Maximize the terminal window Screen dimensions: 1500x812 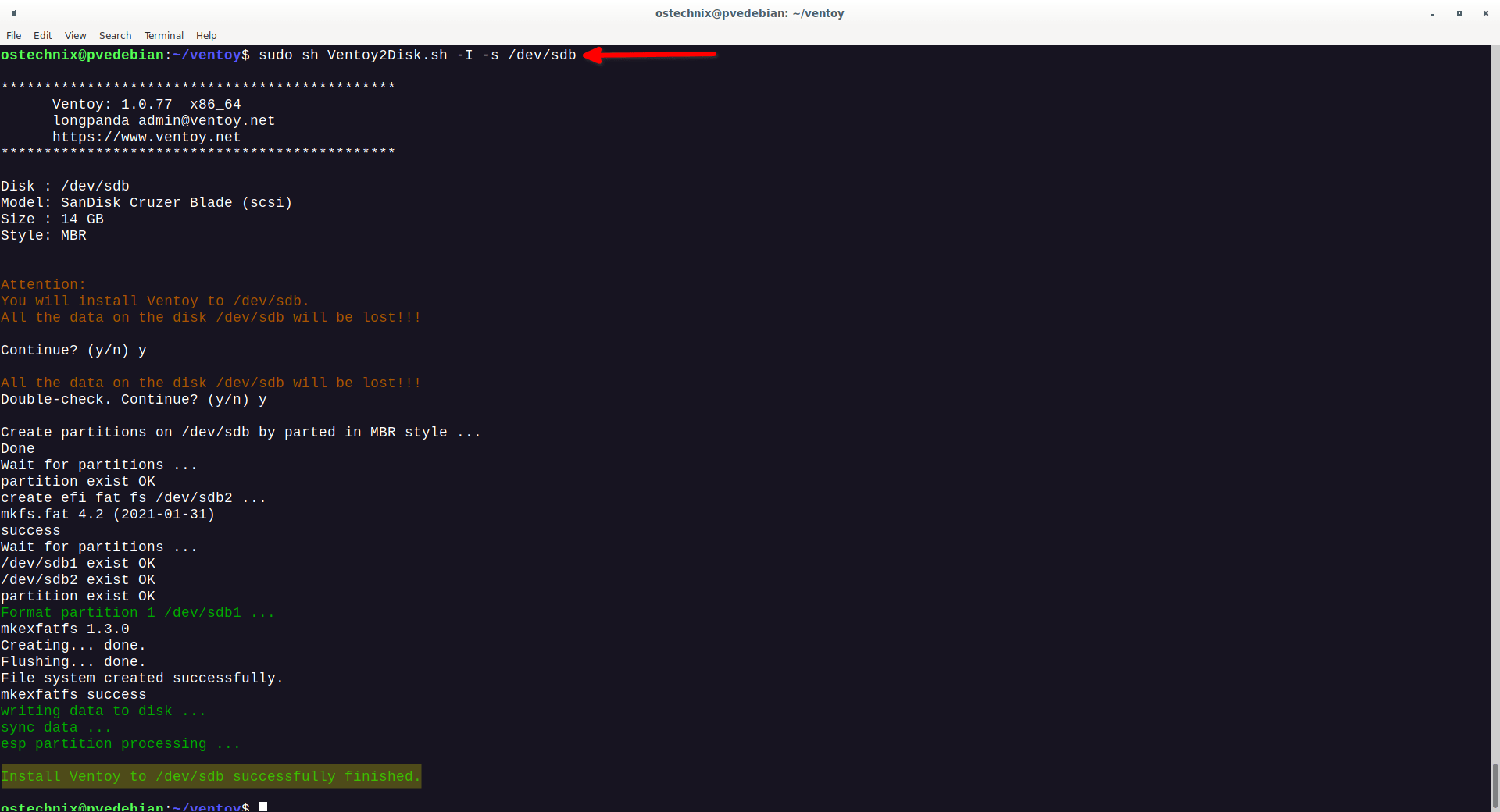click(x=1459, y=13)
